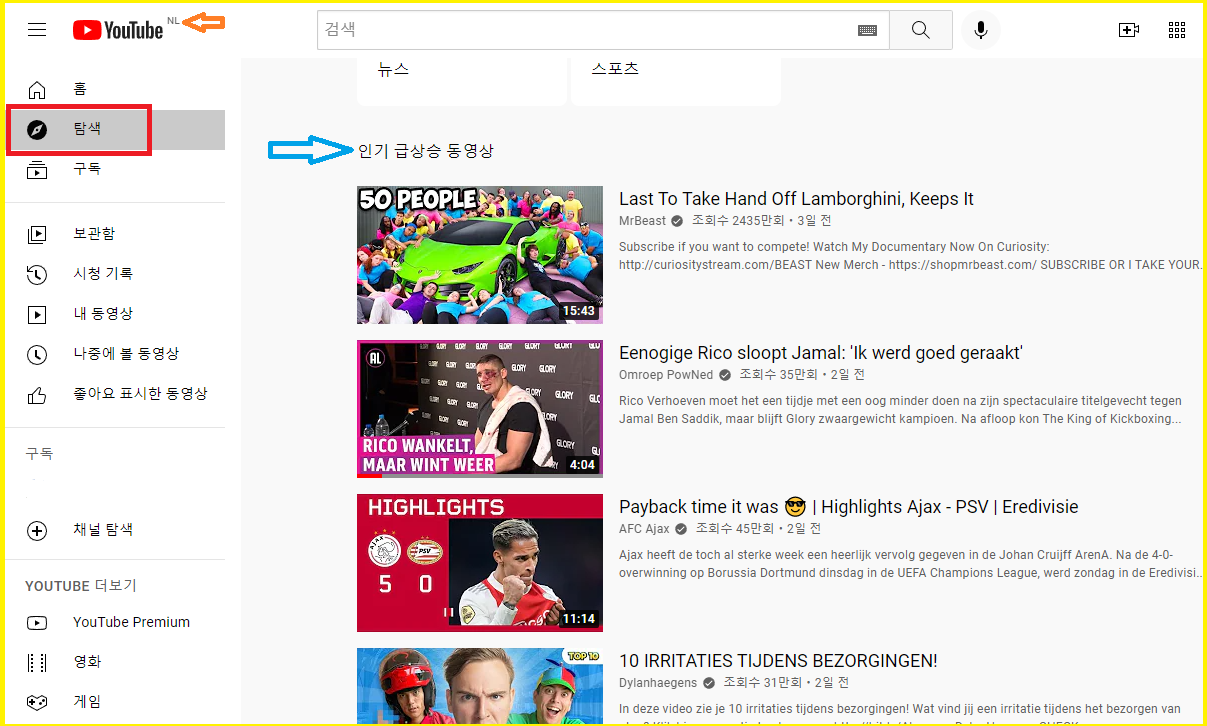Click the 게임 gamepad icon
This screenshot has width=1207, height=726.
[37, 702]
